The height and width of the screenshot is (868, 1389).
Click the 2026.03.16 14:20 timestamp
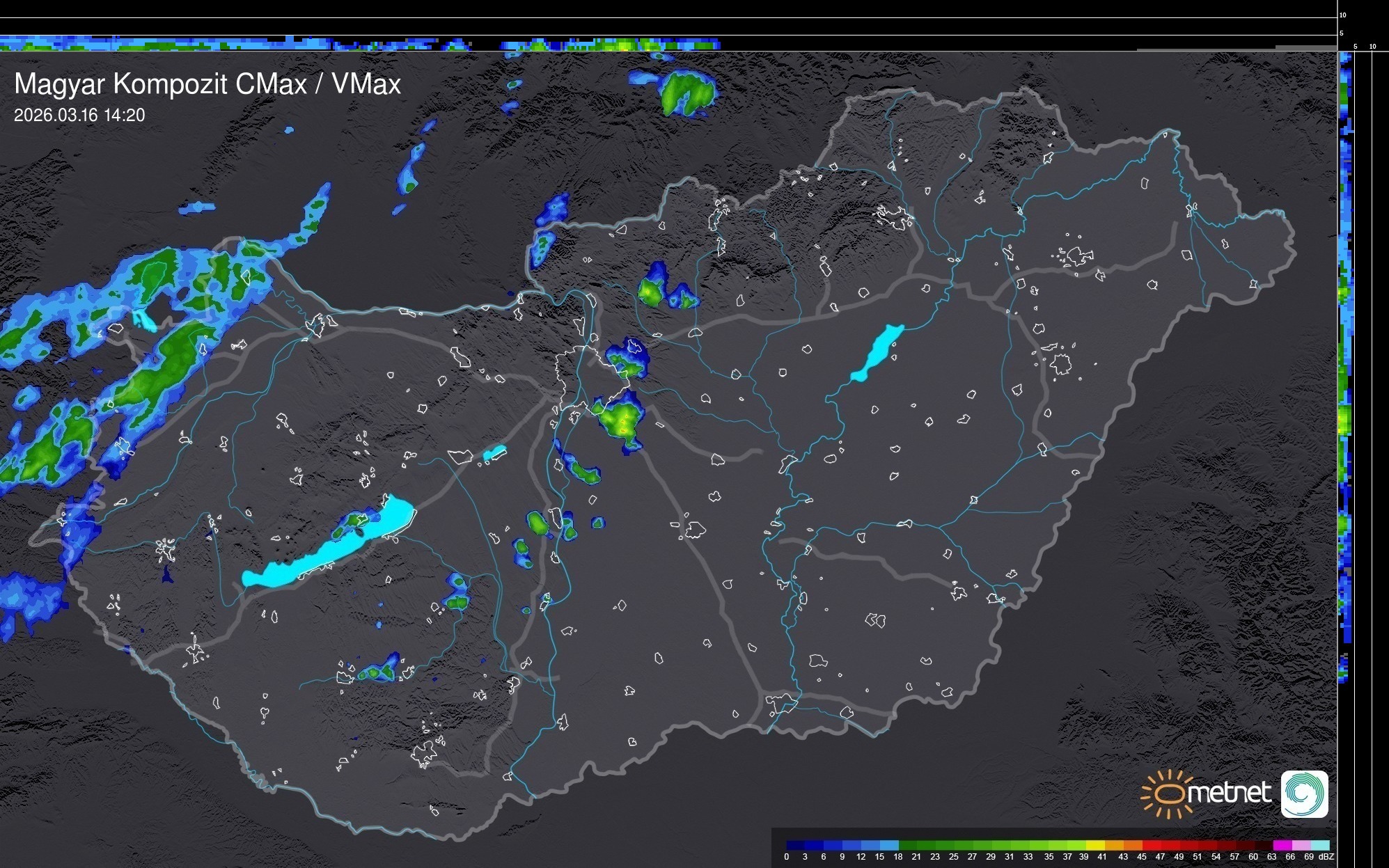79,116
